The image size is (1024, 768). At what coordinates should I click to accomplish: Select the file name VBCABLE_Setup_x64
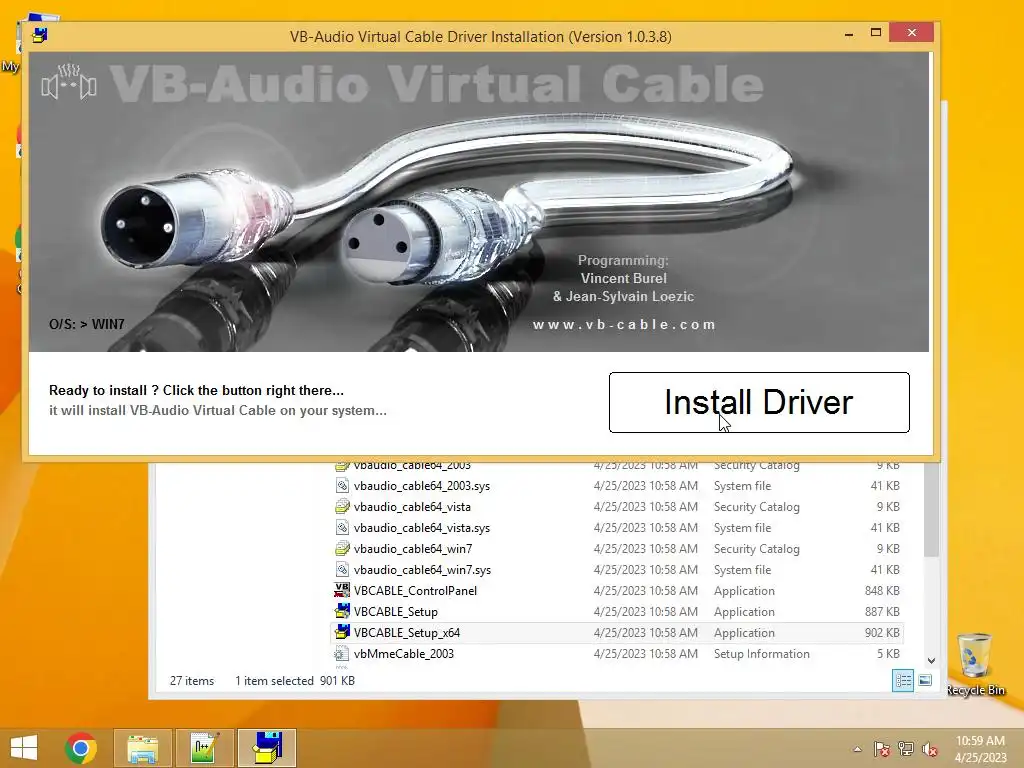(x=407, y=632)
